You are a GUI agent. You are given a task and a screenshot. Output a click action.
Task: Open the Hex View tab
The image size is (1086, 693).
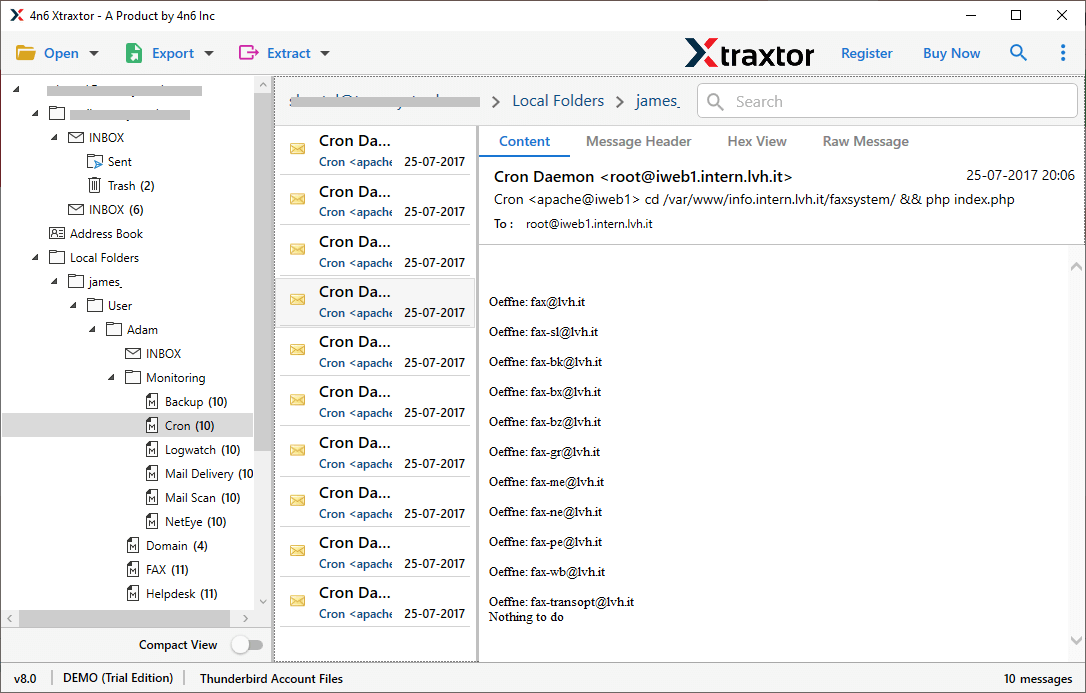click(756, 141)
